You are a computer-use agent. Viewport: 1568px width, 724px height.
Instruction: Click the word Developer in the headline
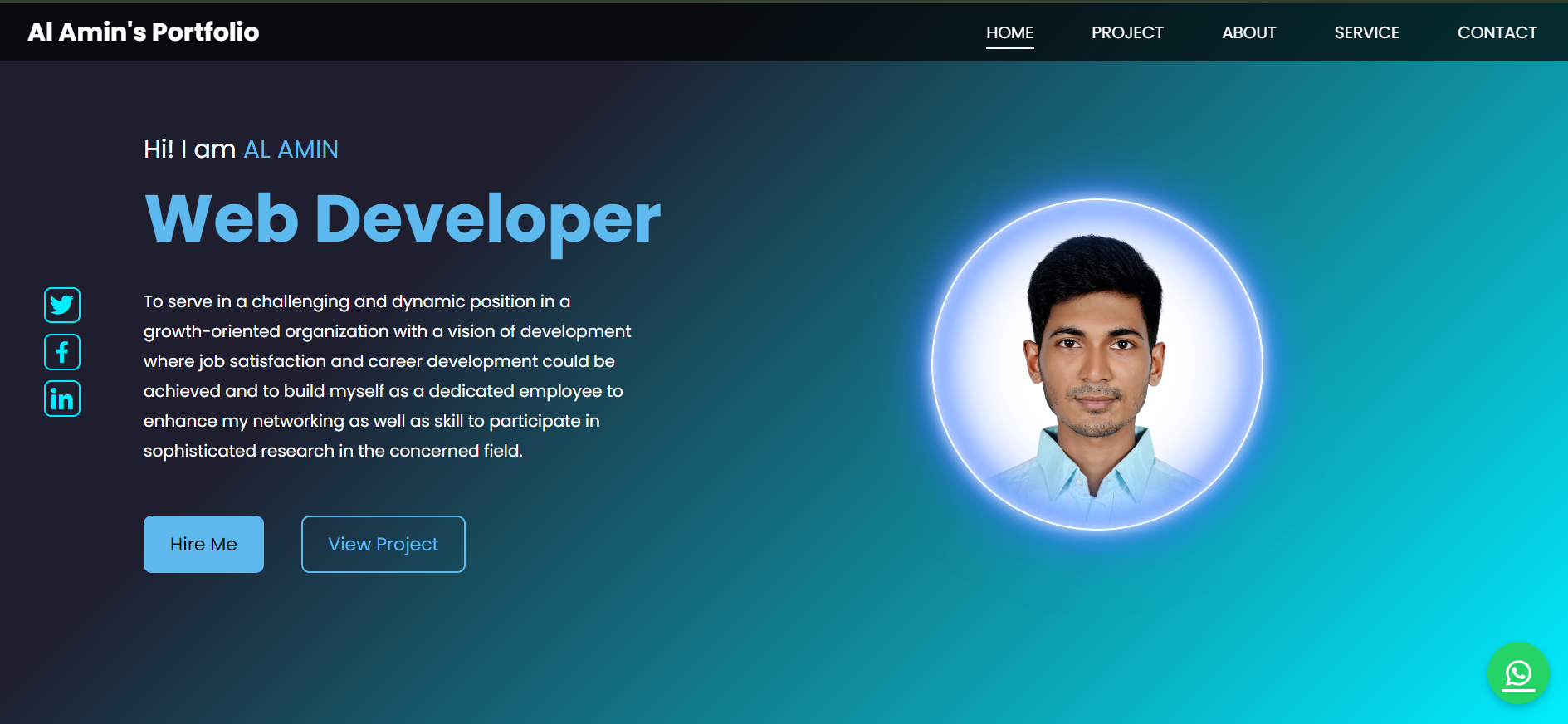click(x=488, y=219)
